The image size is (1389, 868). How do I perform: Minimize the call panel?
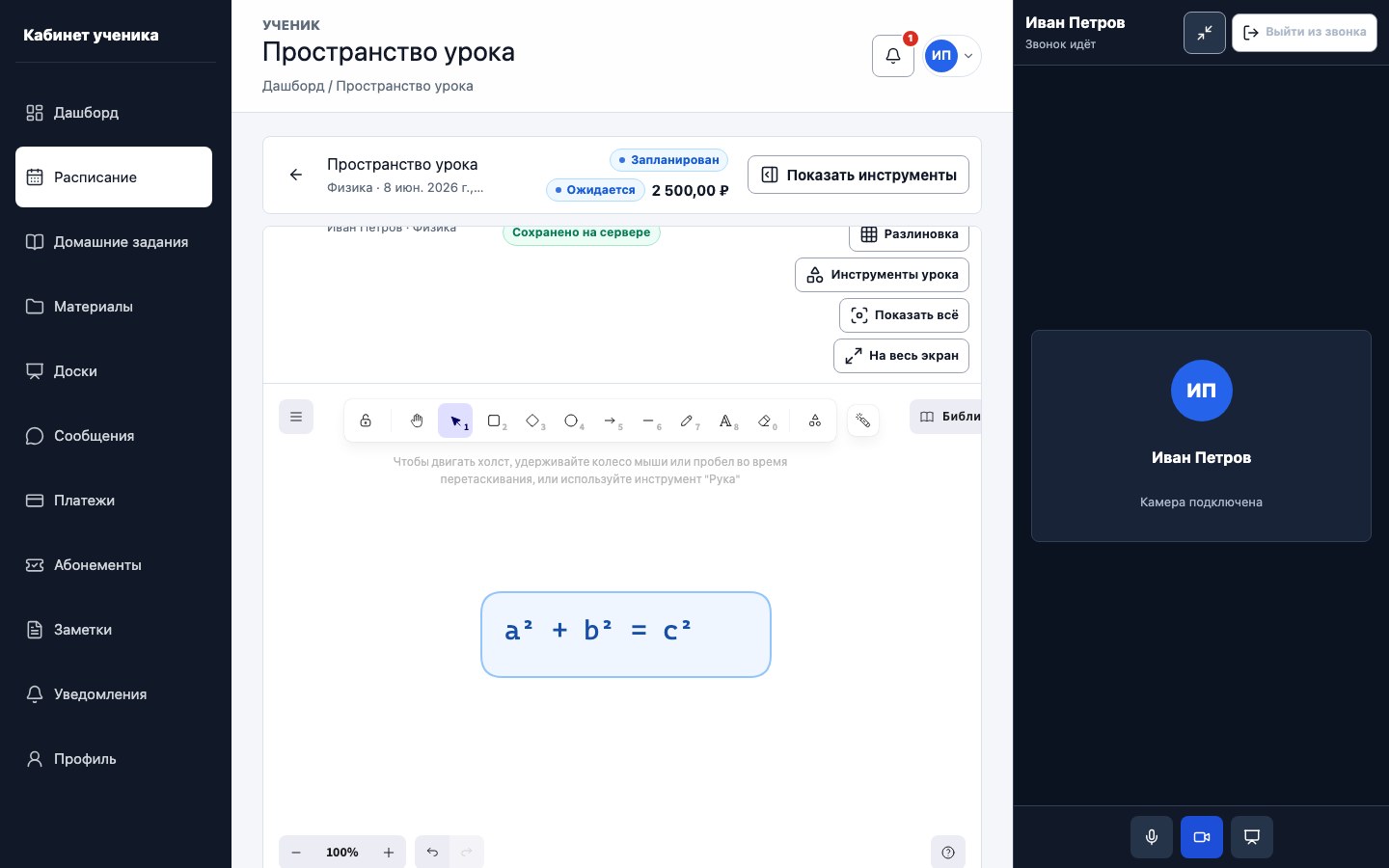click(x=1205, y=33)
